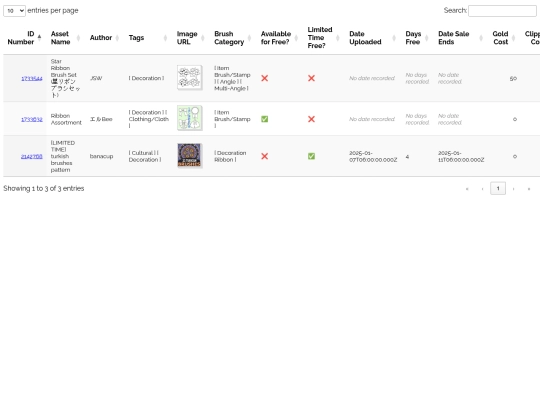Go to previous page of results
Image resolution: width=540 pixels, height=405 pixels.
482,189
